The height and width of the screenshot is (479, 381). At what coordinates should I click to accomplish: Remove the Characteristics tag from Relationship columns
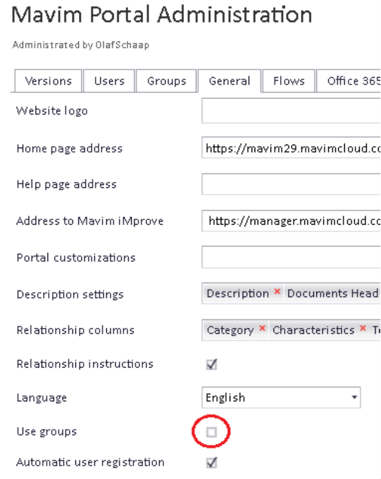(x=363, y=328)
